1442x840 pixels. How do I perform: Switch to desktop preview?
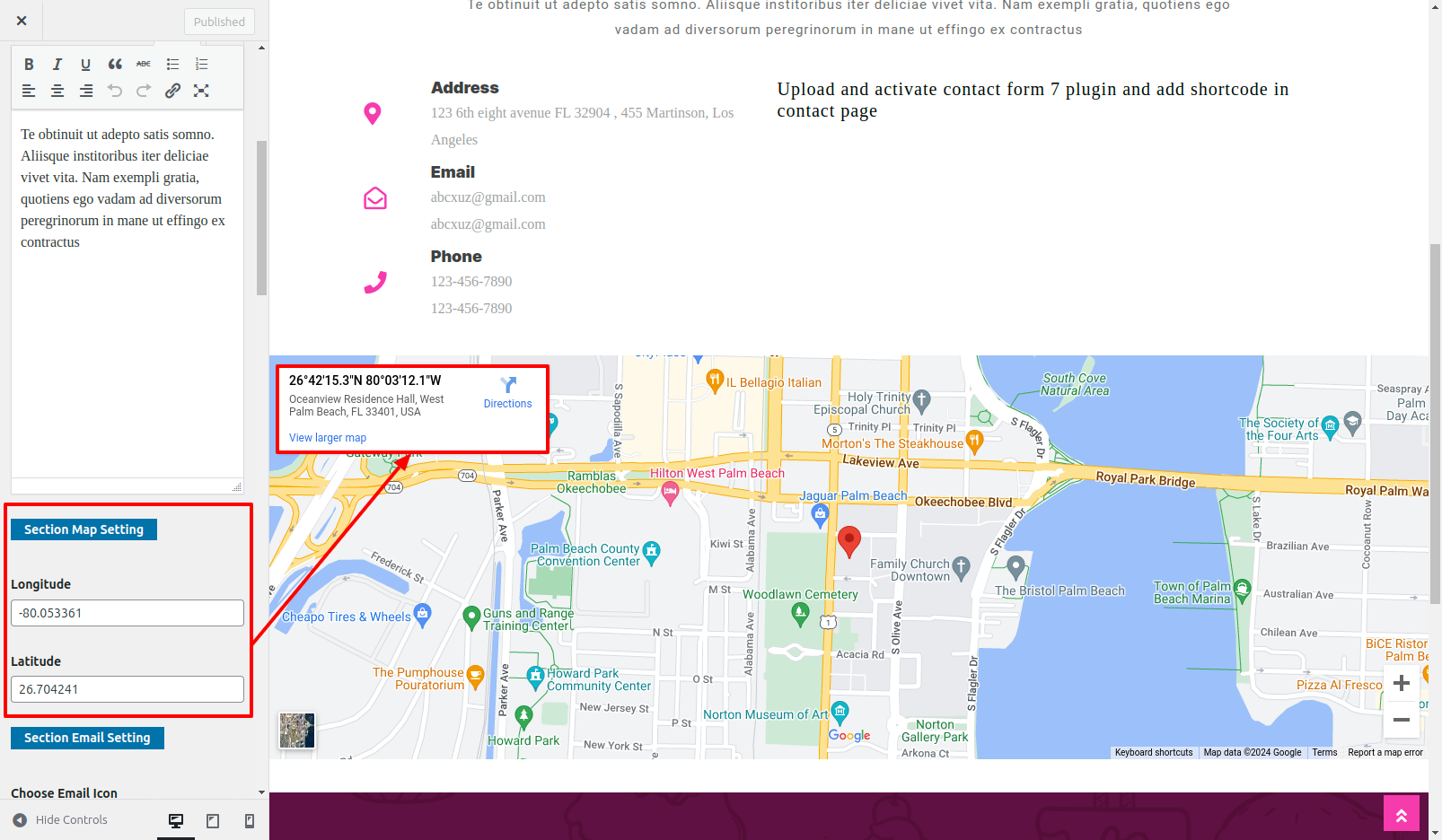[x=176, y=820]
